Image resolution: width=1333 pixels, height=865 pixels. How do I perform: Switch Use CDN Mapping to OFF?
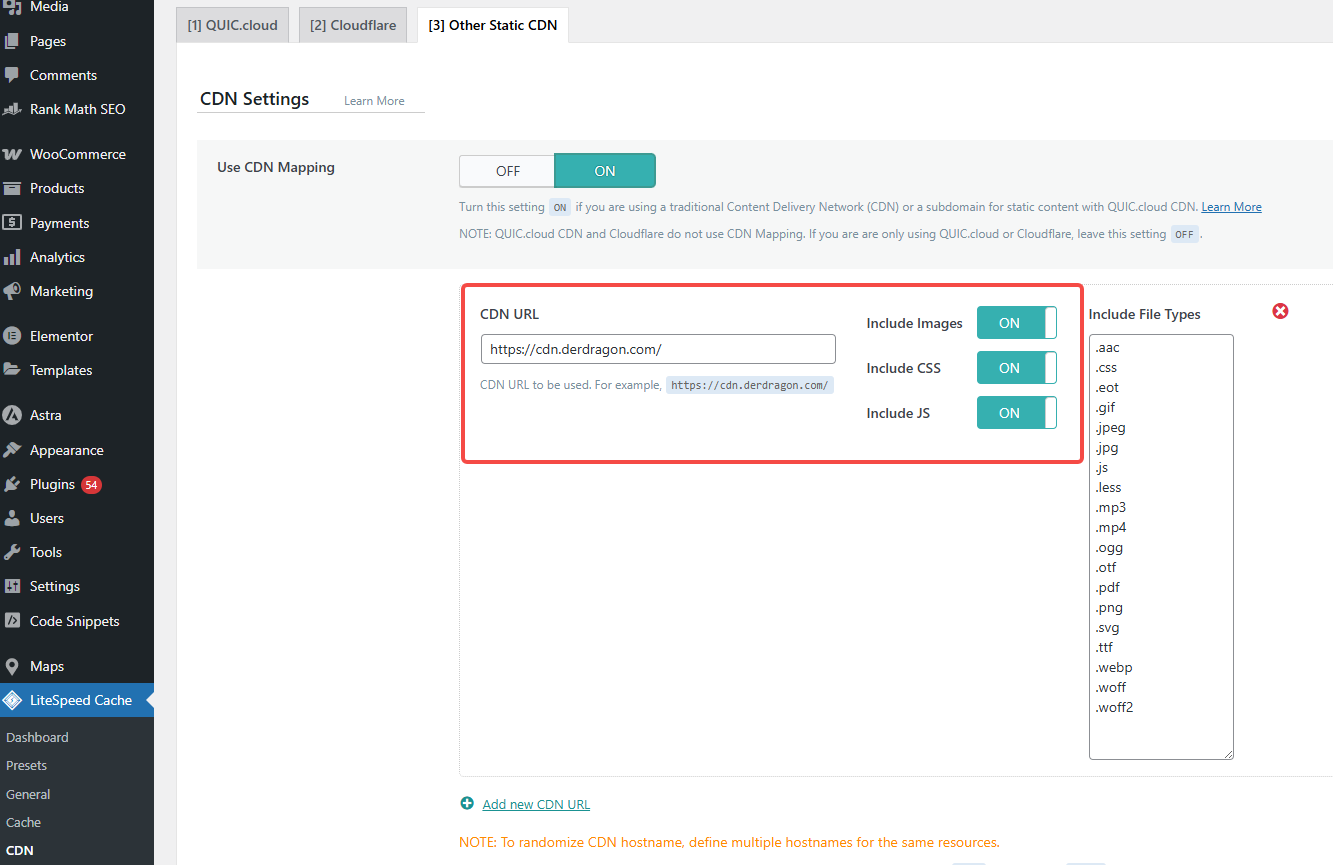[507, 170]
